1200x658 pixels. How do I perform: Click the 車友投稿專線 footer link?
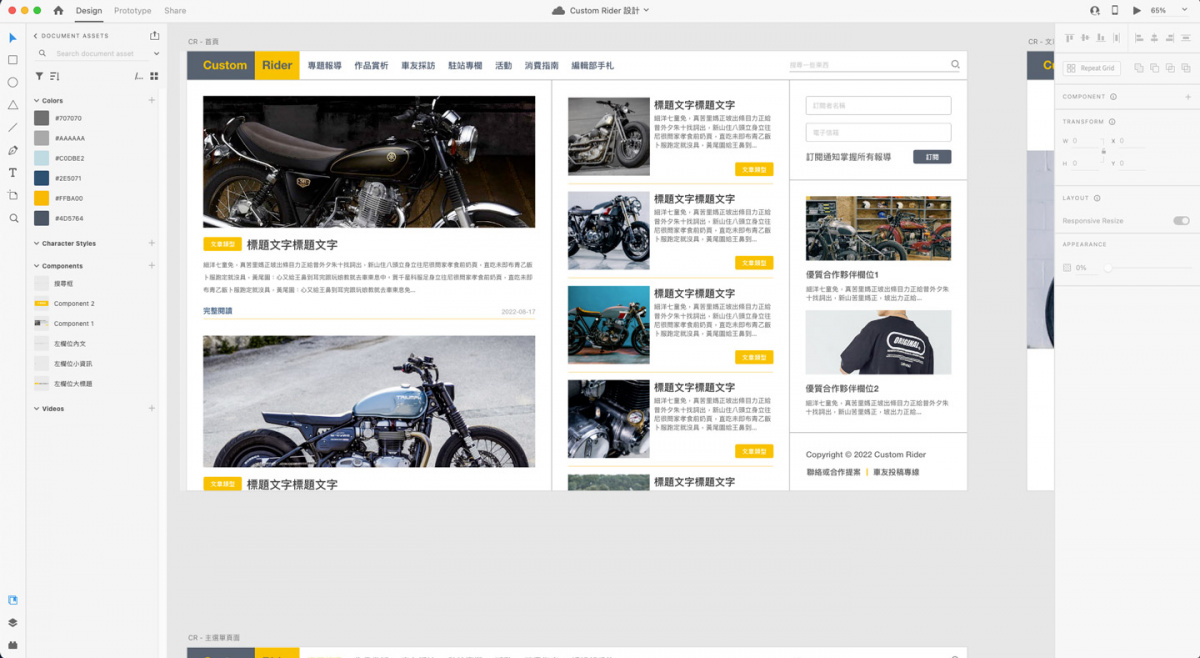point(896,472)
